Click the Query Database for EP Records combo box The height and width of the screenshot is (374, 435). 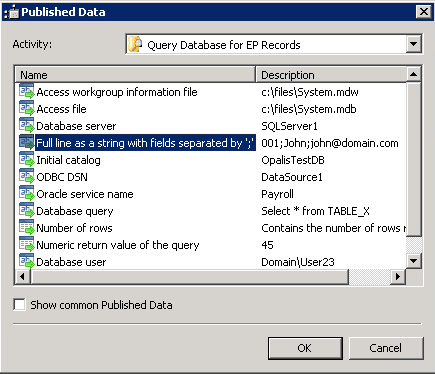274,44
